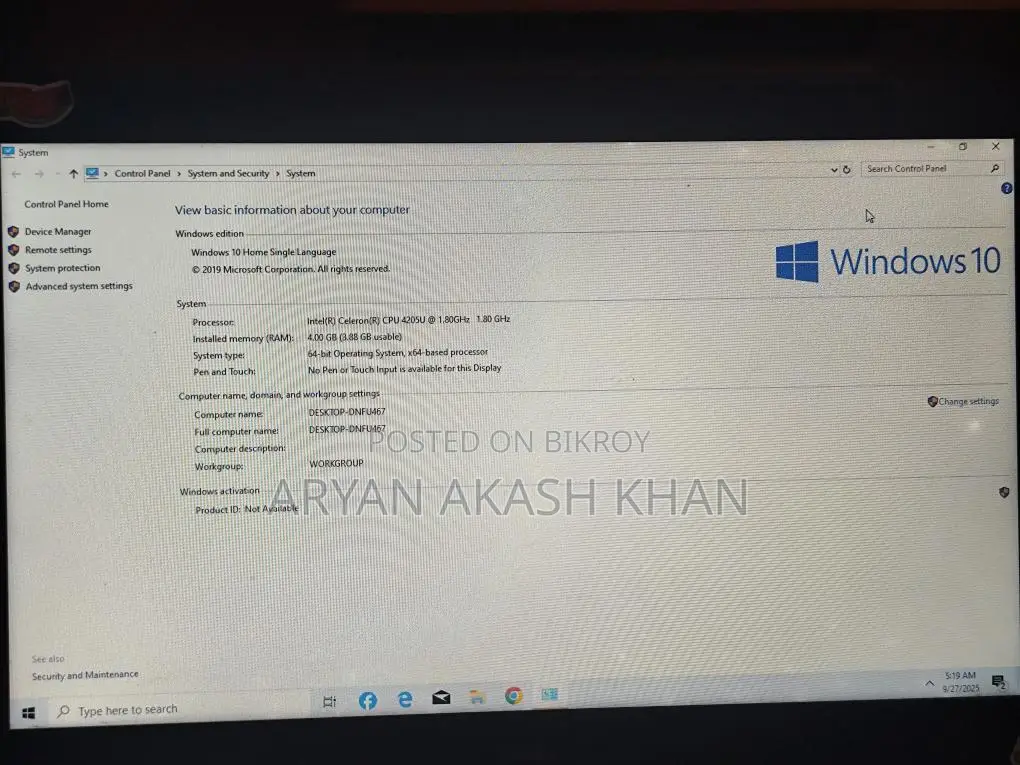Expand chevron after System and Security breadcrumb
The height and width of the screenshot is (765, 1020).
click(x=278, y=174)
